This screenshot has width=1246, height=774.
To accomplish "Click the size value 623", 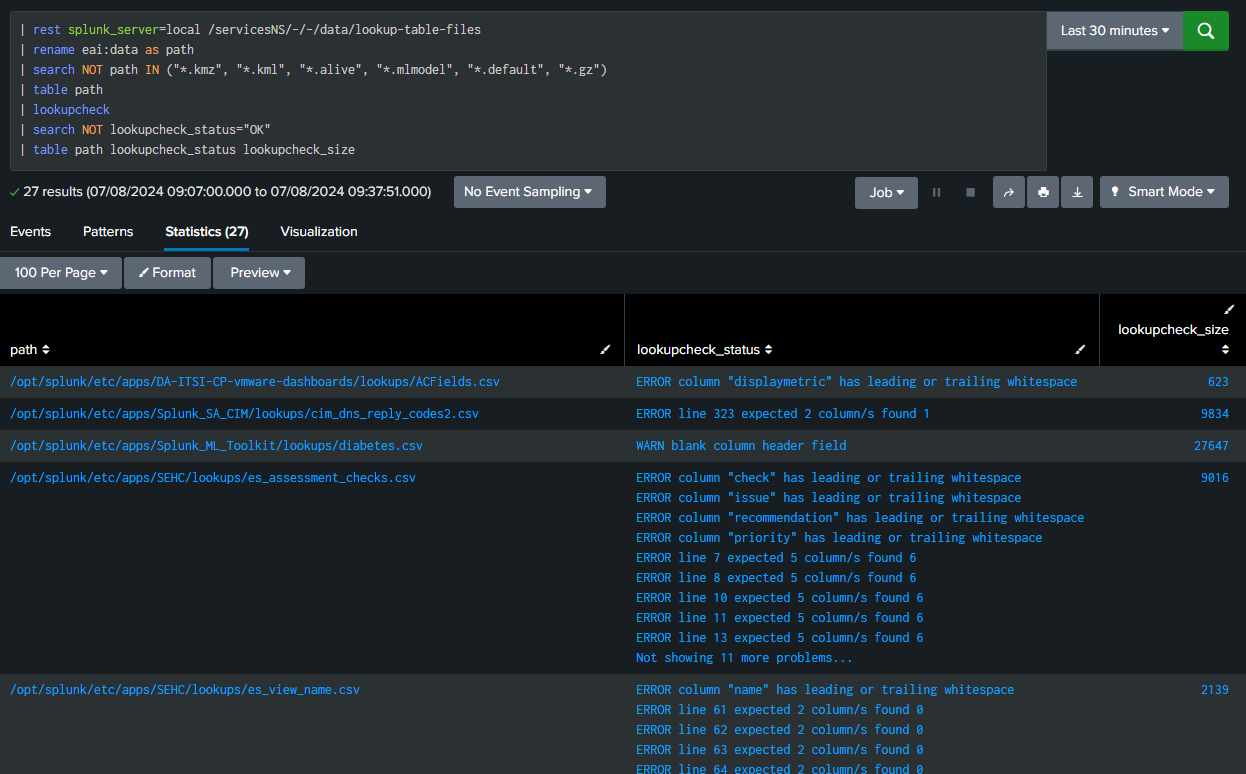I will (1218, 382).
